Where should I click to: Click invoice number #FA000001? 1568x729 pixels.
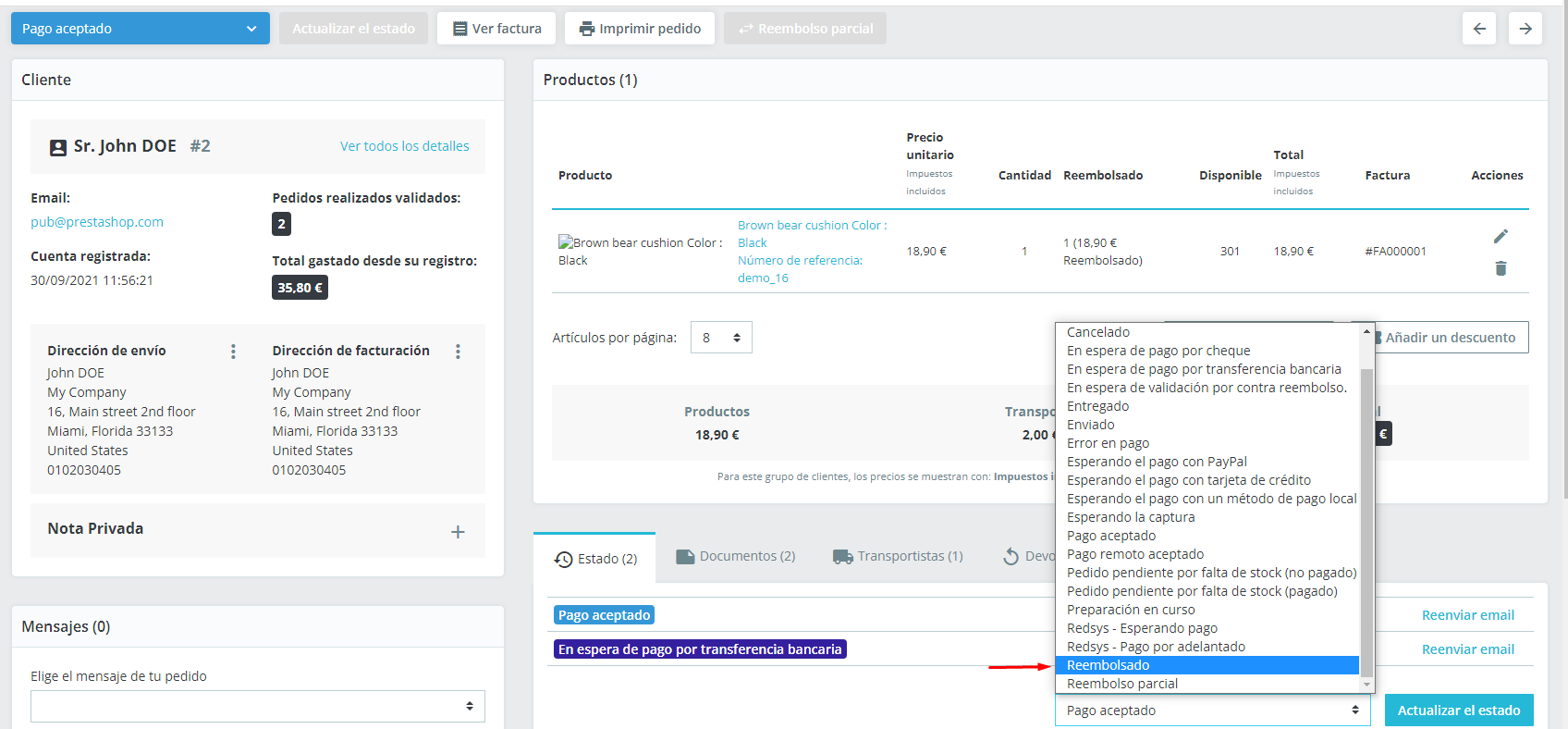pyautogui.click(x=1396, y=252)
